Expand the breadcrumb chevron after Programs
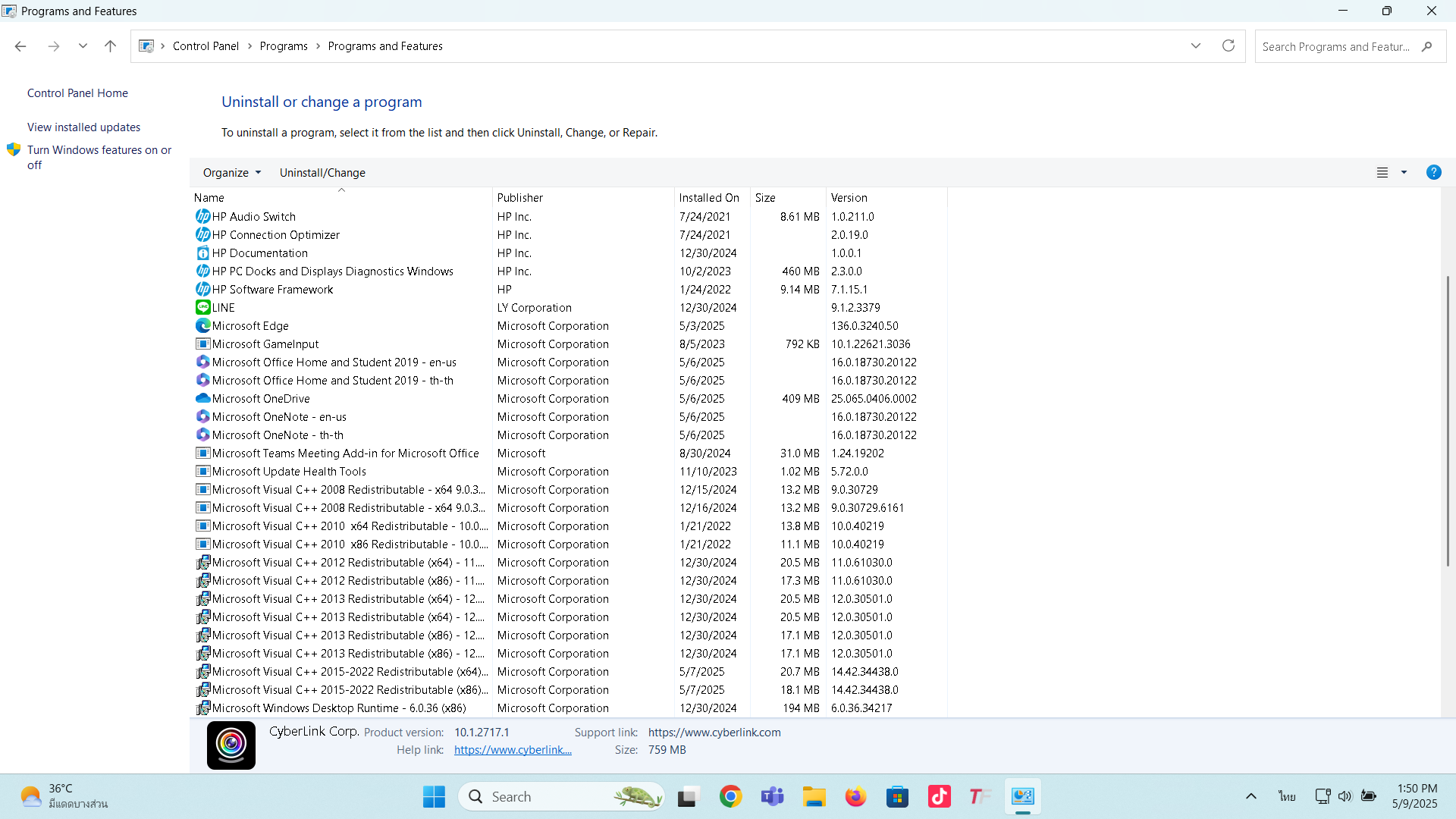The width and height of the screenshot is (1456, 819). 318,46
